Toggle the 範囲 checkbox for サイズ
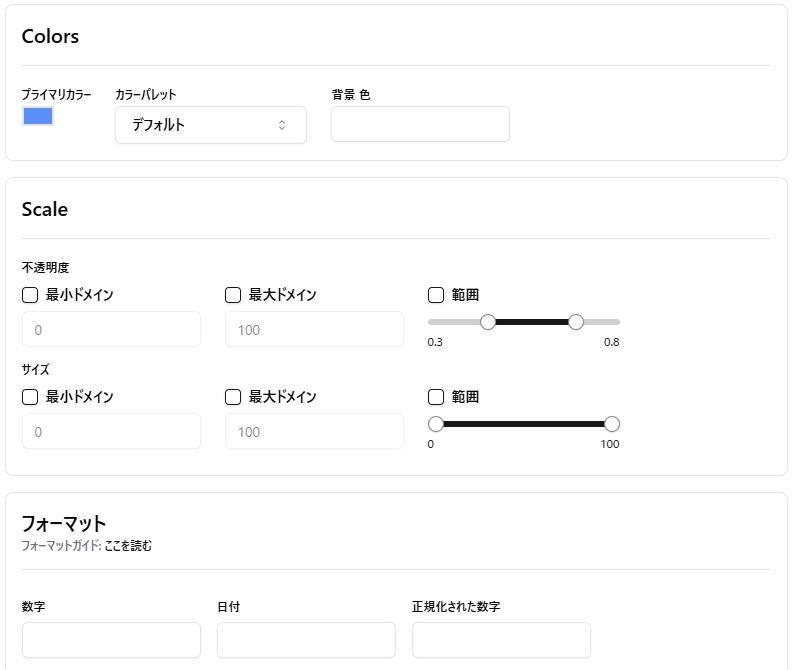The width and height of the screenshot is (796, 670). pos(436,397)
